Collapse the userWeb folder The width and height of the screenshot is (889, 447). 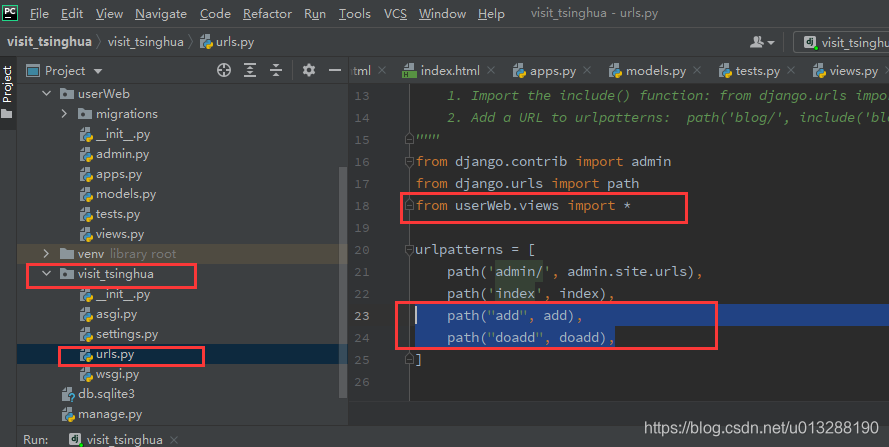point(46,94)
